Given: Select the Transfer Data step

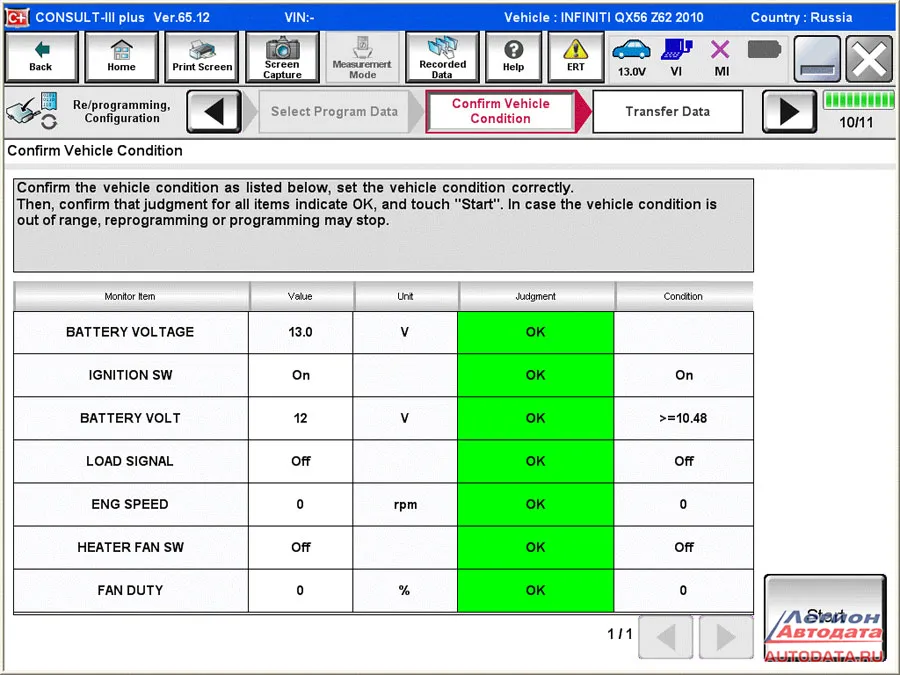Looking at the screenshot, I should coord(668,111).
